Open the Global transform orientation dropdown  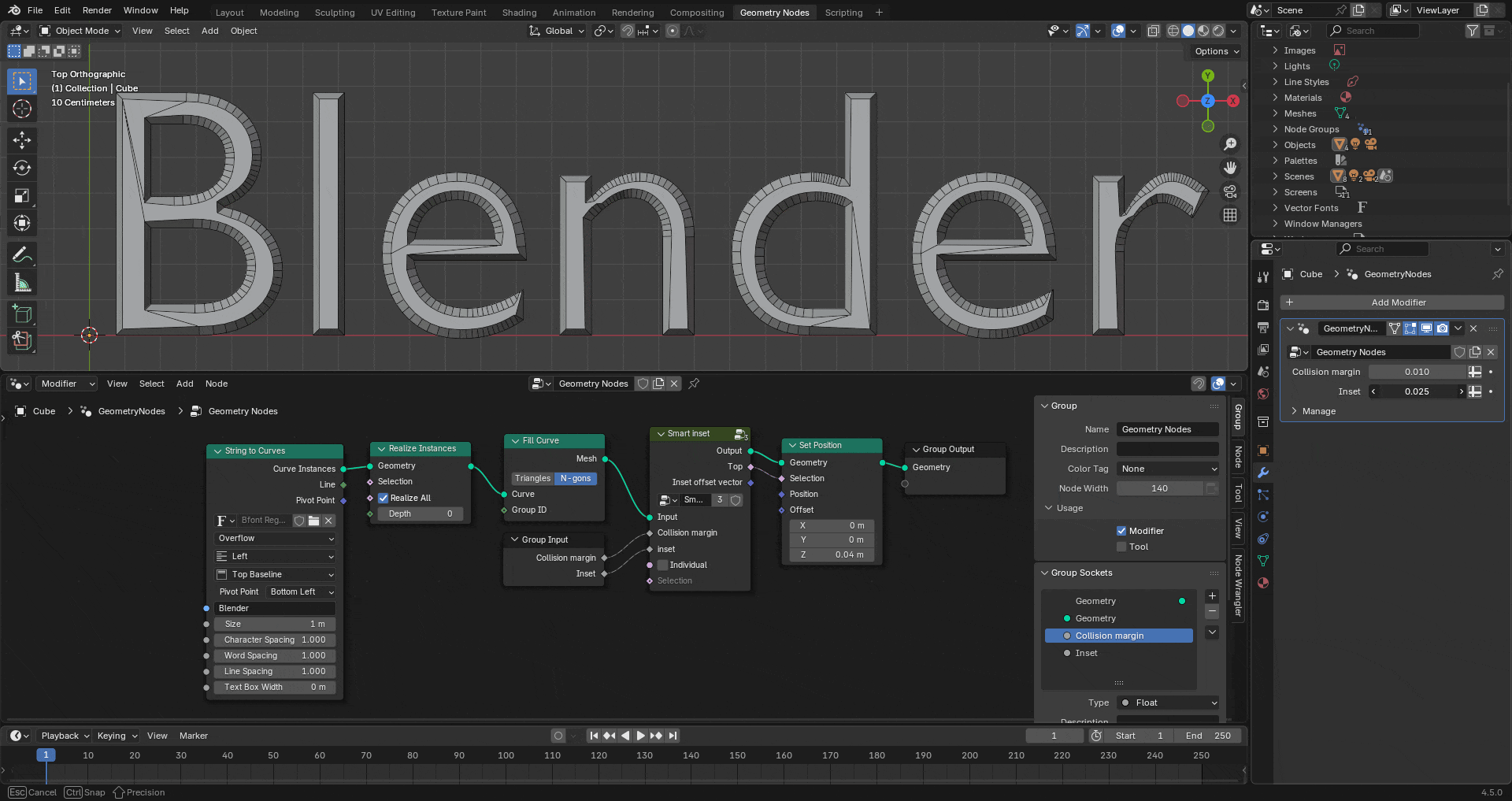pos(558,31)
